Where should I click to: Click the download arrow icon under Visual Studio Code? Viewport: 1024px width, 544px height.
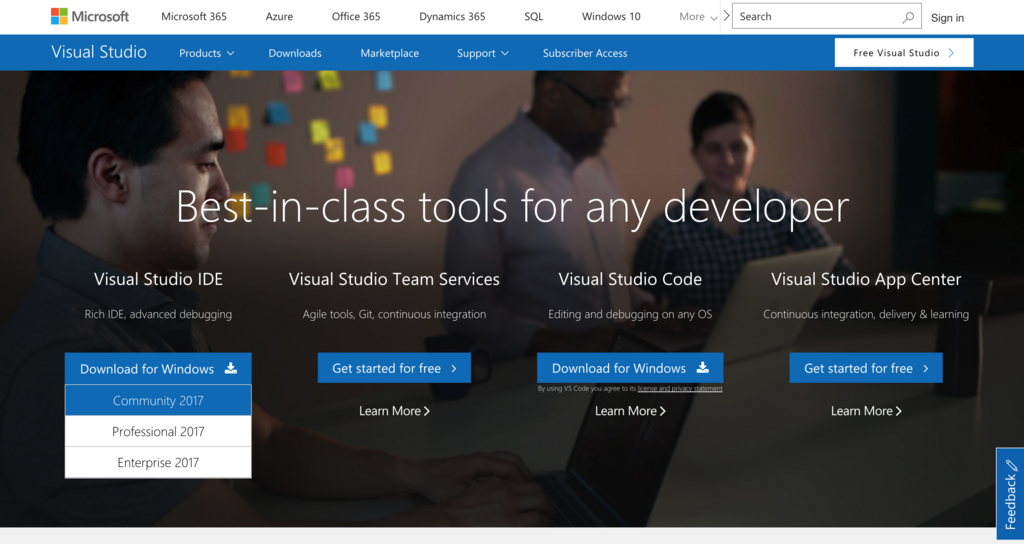click(x=703, y=368)
